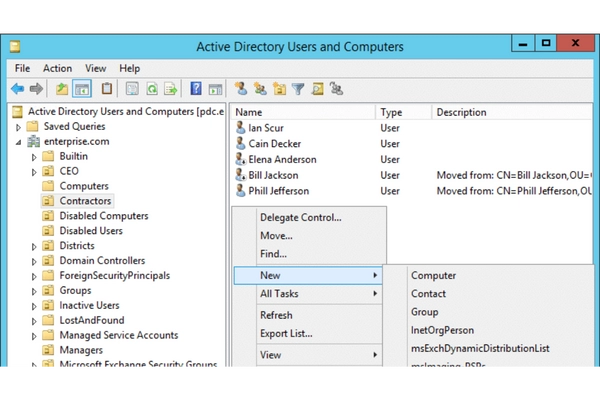Click the green Refresh toolbar icon

pyautogui.click(x=152, y=89)
